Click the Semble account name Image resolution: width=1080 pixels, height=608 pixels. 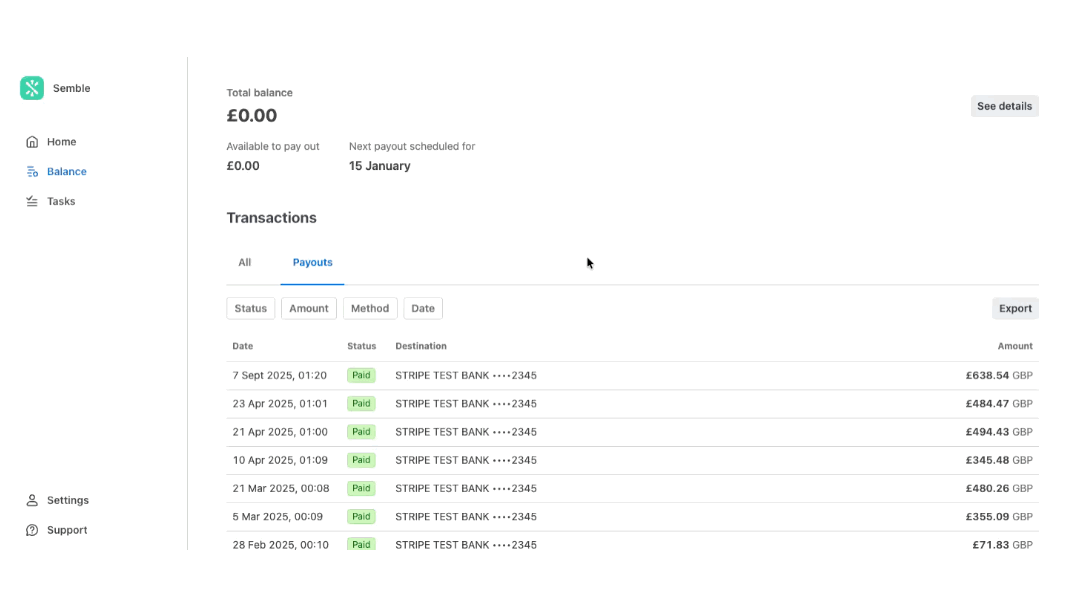click(72, 88)
